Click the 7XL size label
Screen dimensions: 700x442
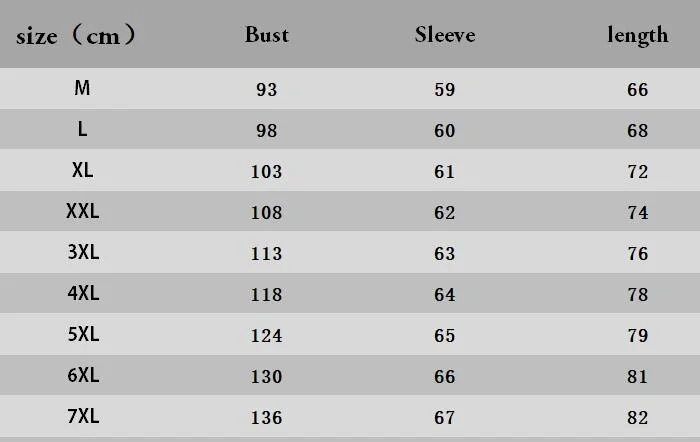pyautogui.click(x=83, y=416)
